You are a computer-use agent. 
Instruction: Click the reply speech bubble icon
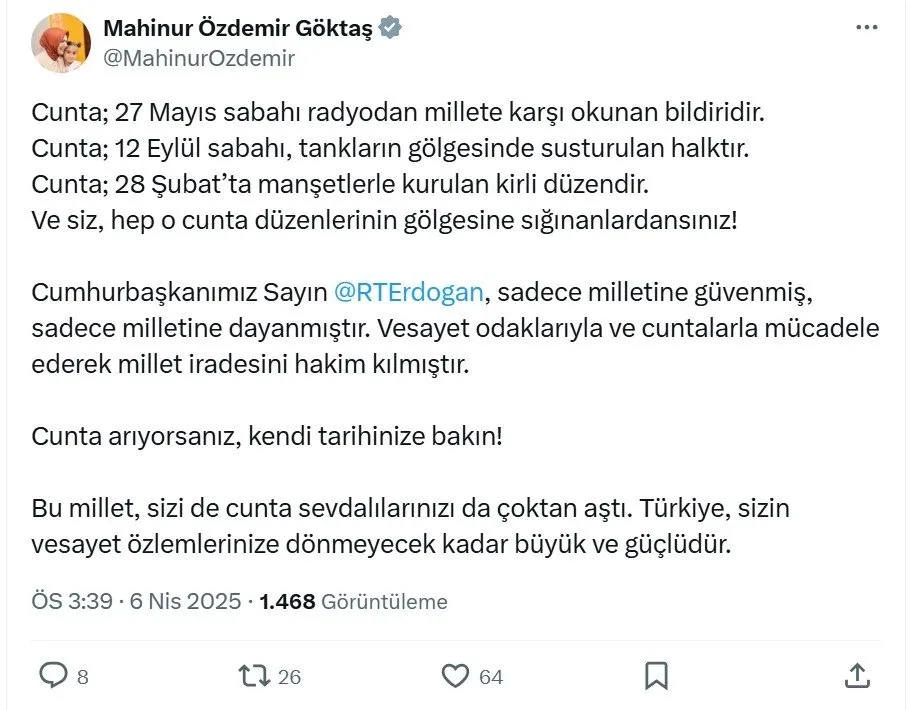pos(52,676)
